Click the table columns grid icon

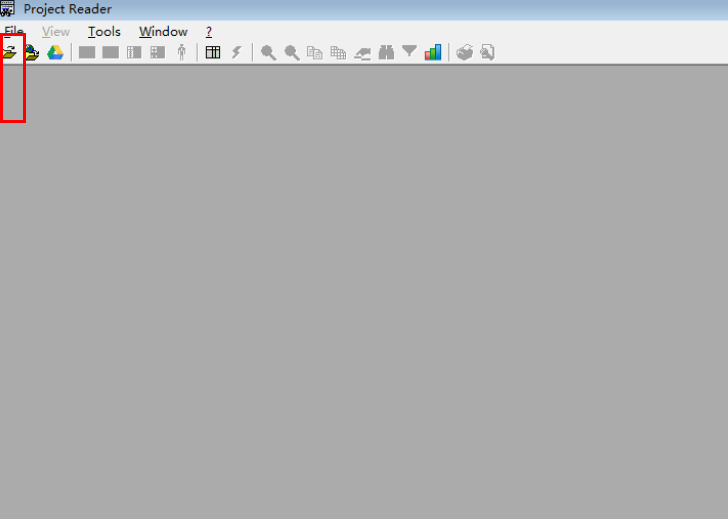click(x=213, y=52)
